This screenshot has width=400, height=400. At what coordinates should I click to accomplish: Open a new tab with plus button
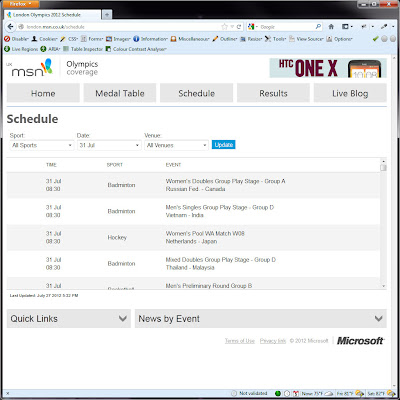(x=107, y=15)
